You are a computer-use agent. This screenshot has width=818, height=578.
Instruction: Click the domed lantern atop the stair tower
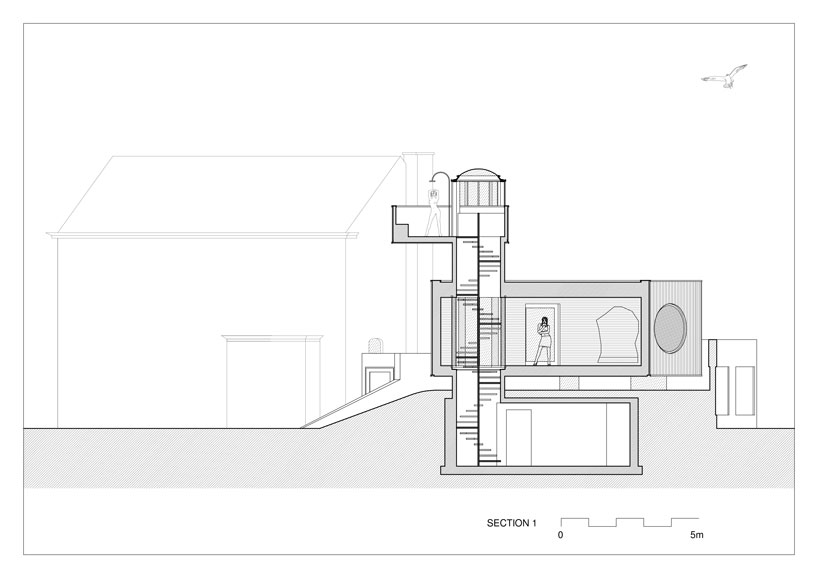click(479, 187)
